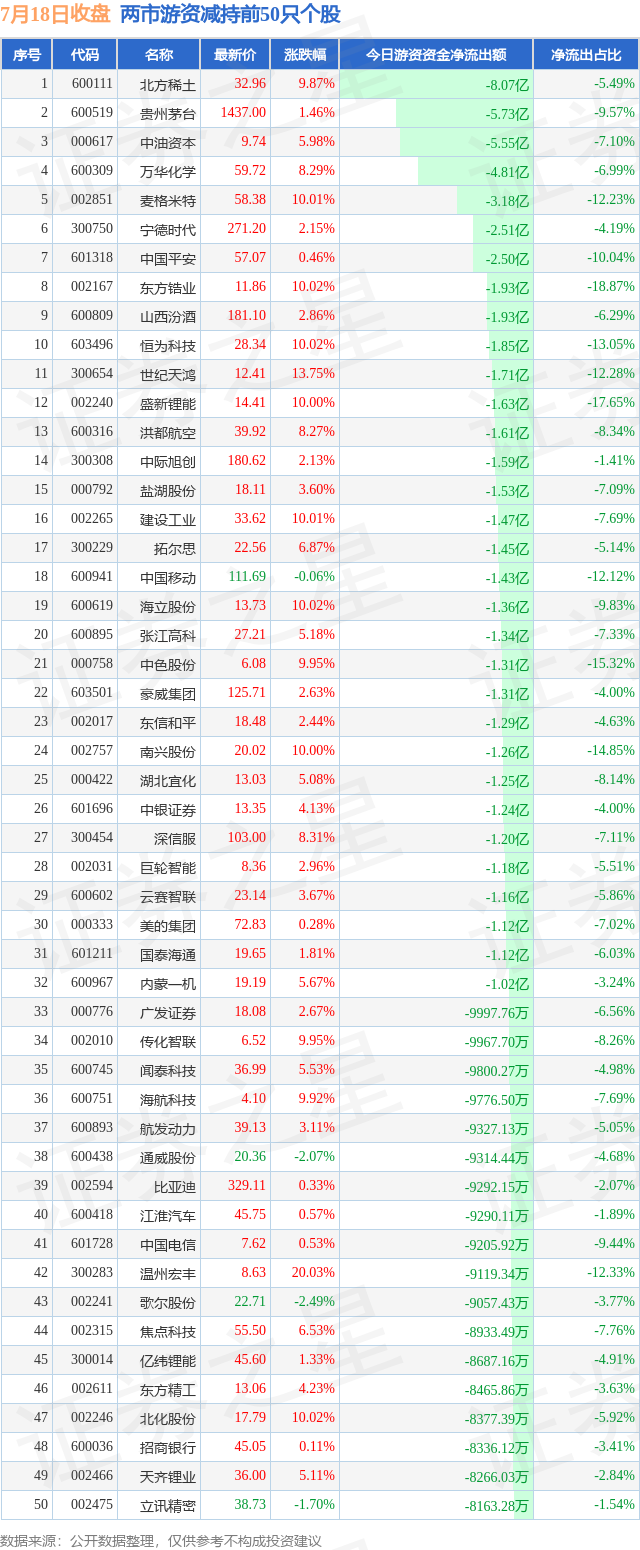Click outflow ratio -3.63% for 东方精工

pyautogui.click(x=613, y=1389)
